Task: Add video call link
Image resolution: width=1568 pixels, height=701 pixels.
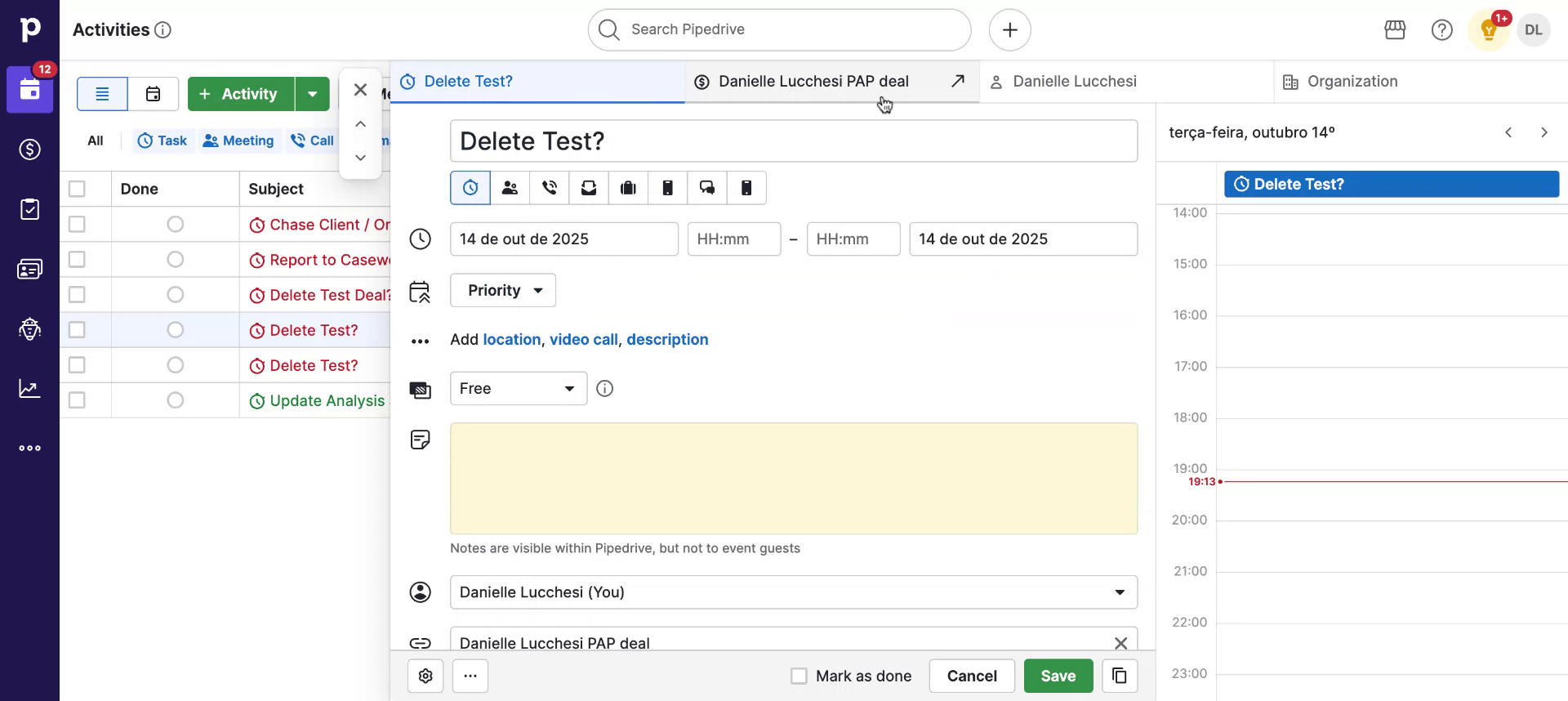Action: click(584, 339)
